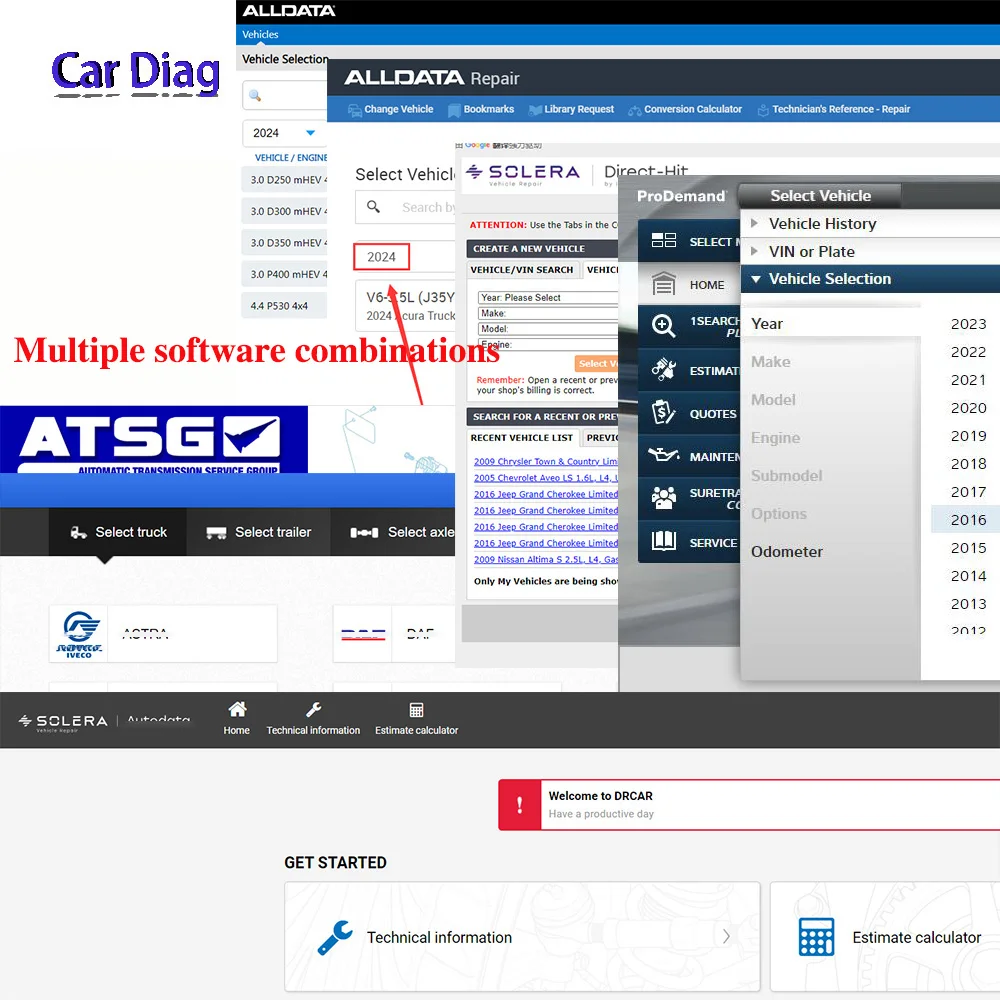Image resolution: width=1000 pixels, height=1000 pixels.
Task: Open the 2024 year dropdown in ALLDATA
Action: 284,133
